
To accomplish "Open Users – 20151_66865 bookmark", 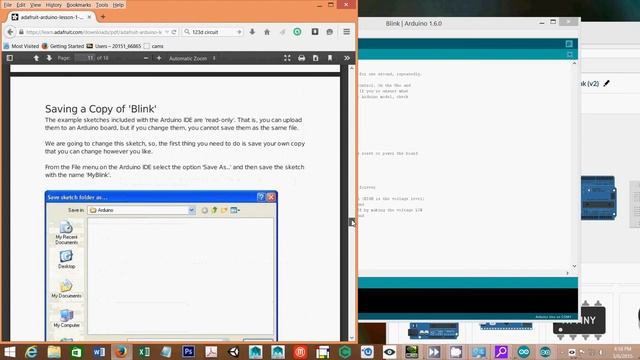I will 114,46.
